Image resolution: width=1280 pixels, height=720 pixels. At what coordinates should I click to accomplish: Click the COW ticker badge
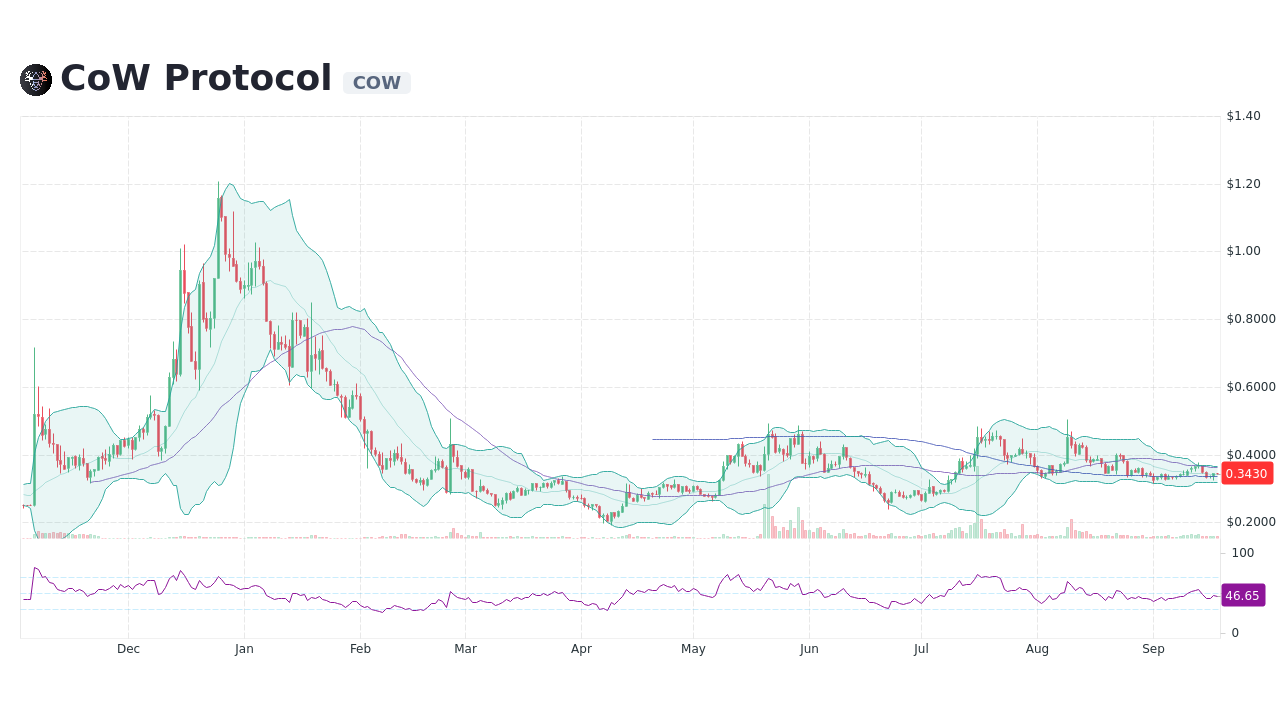tap(376, 82)
